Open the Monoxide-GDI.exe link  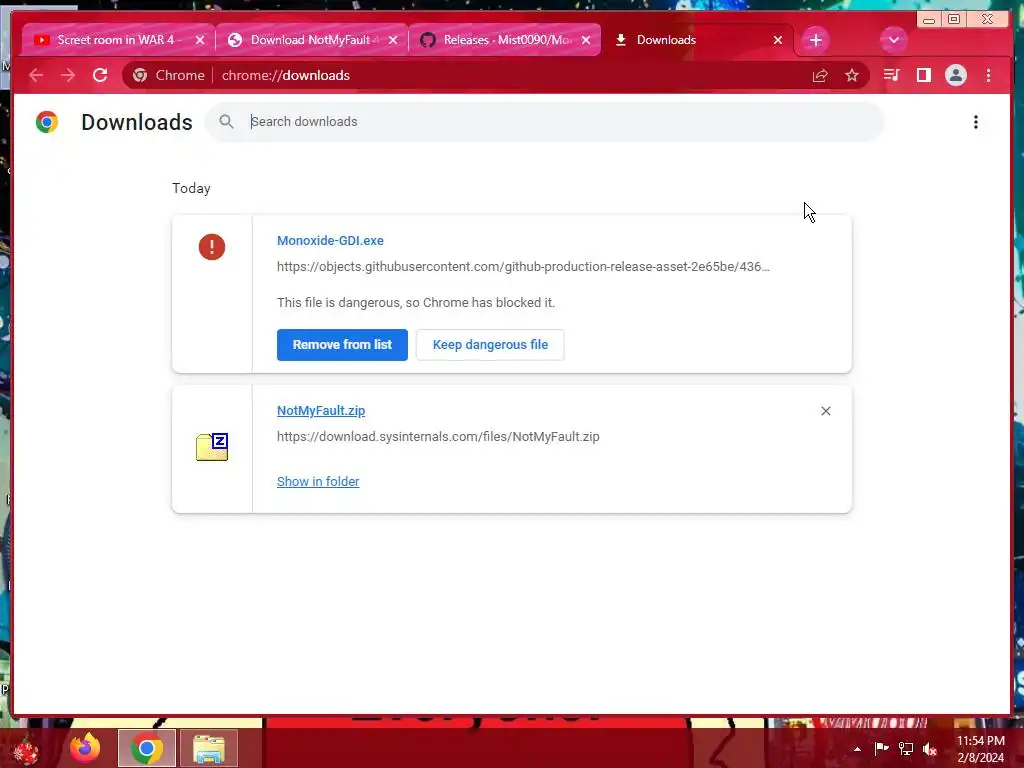(x=330, y=240)
